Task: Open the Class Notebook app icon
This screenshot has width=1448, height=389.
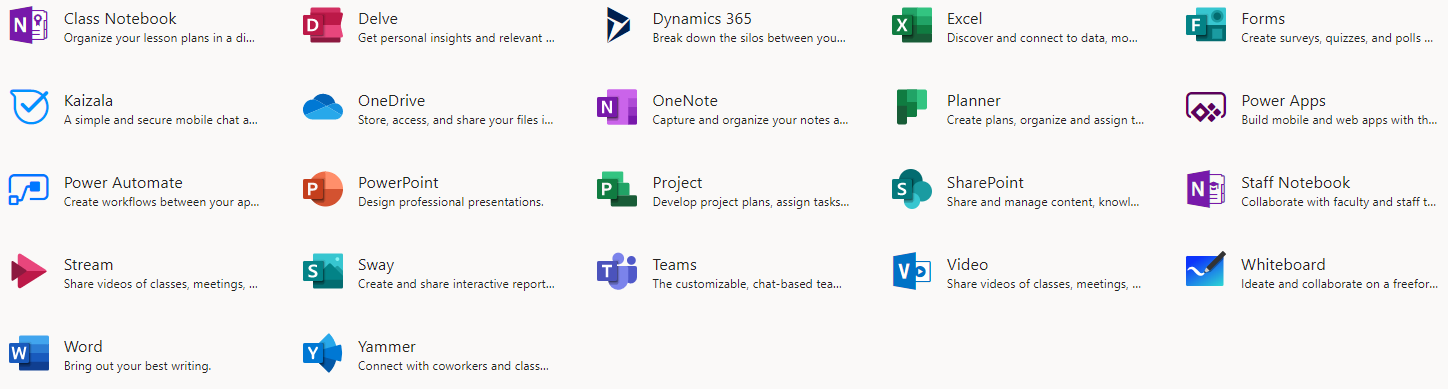Action: tap(28, 26)
